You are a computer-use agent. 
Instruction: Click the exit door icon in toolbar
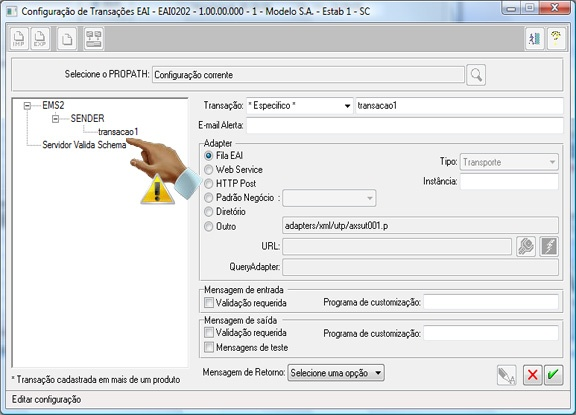(x=534, y=38)
